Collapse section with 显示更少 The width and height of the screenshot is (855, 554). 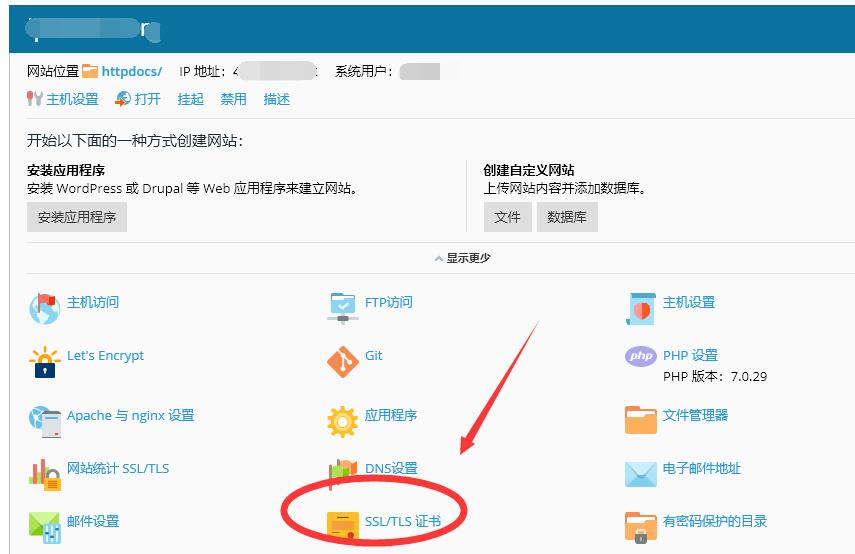point(462,258)
